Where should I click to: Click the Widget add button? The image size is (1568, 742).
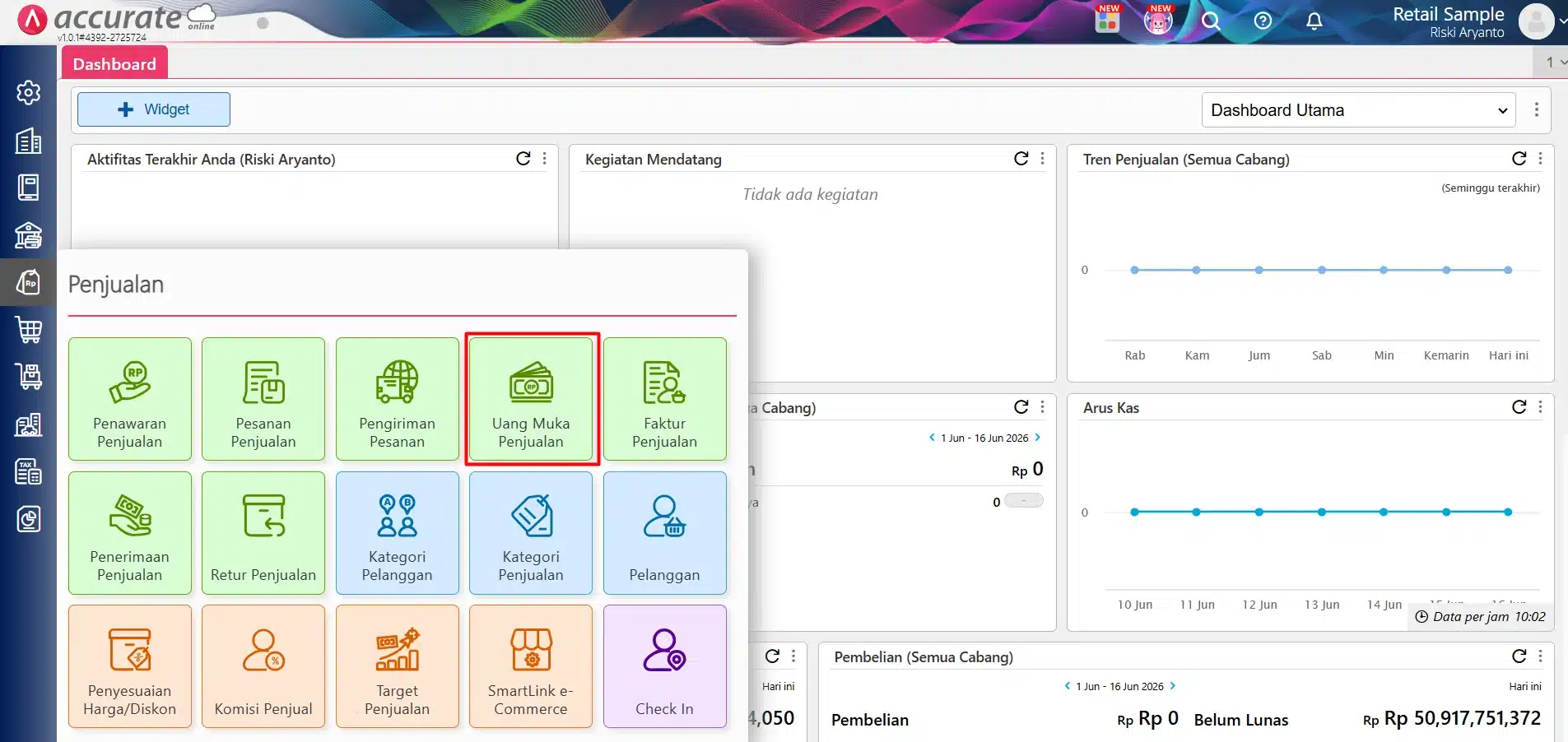pos(154,109)
